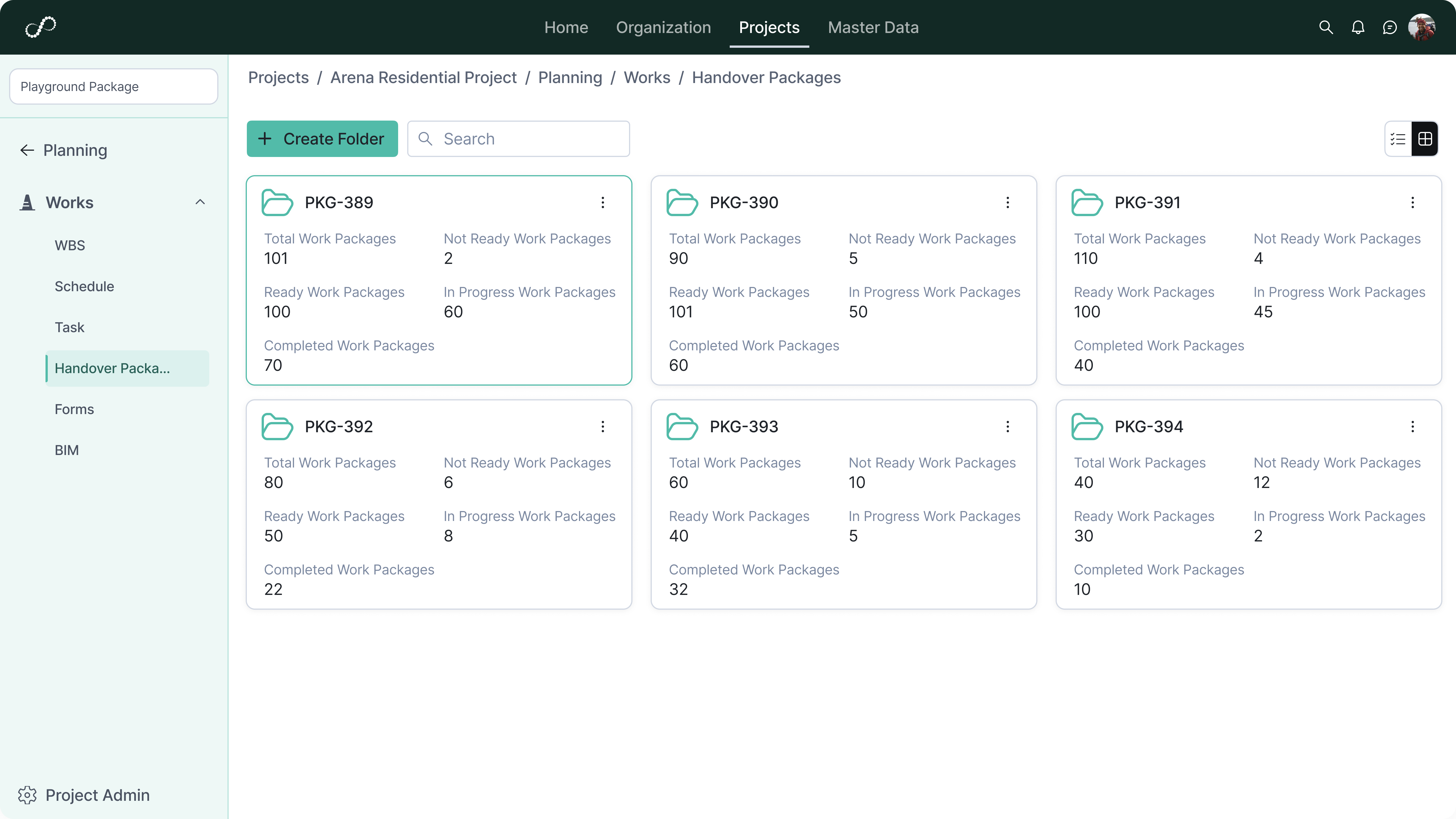Collapse the Works section chevron
Image resolution: width=1456 pixels, height=819 pixels.
pyautogui.click(x=200, y=202)
